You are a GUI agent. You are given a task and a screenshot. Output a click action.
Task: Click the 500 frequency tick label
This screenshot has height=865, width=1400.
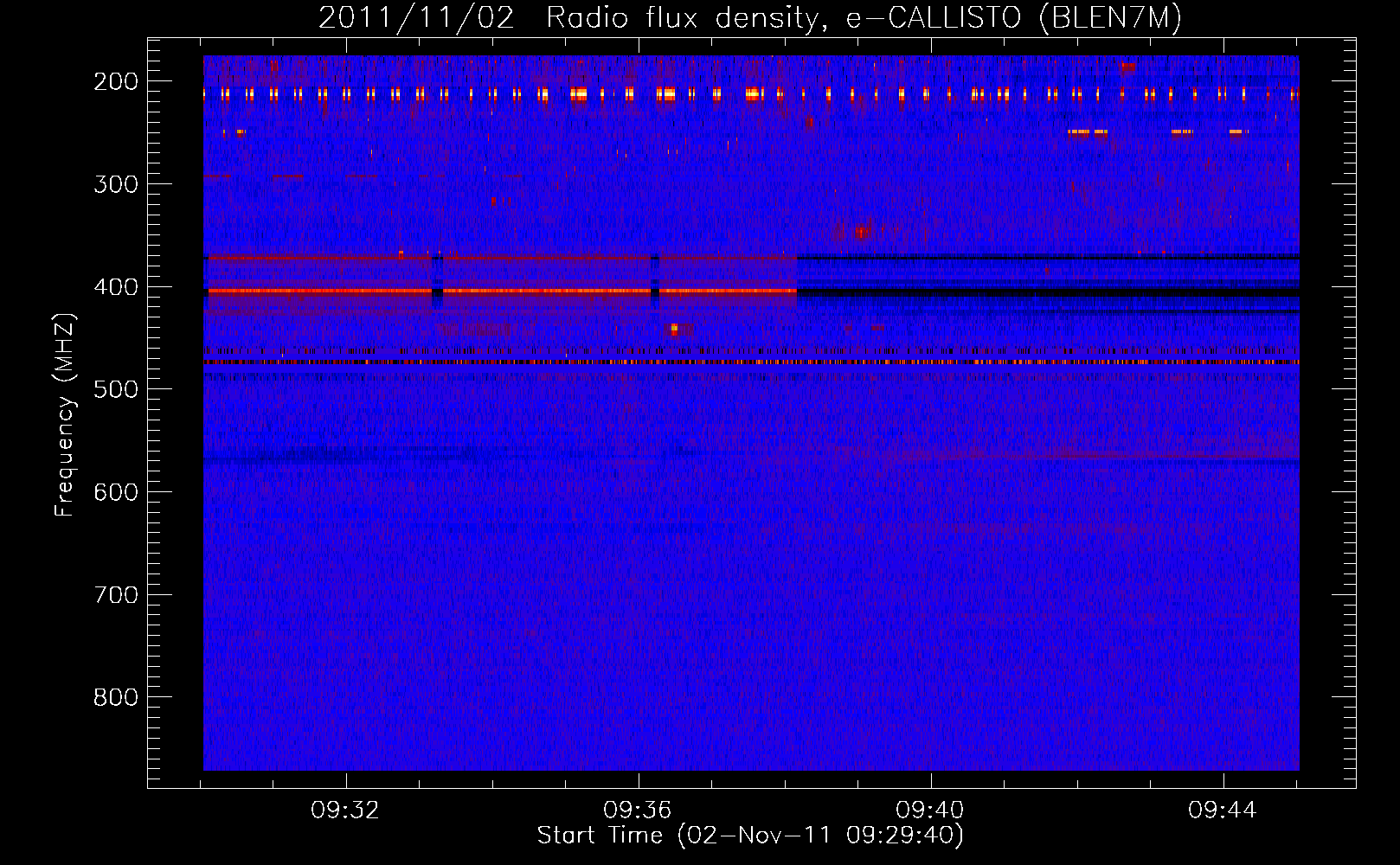(116, 389)
